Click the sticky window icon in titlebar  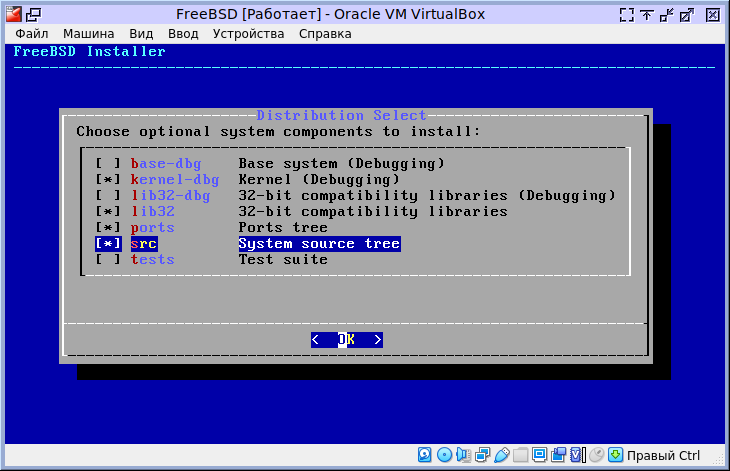click(x=34, y=15)
